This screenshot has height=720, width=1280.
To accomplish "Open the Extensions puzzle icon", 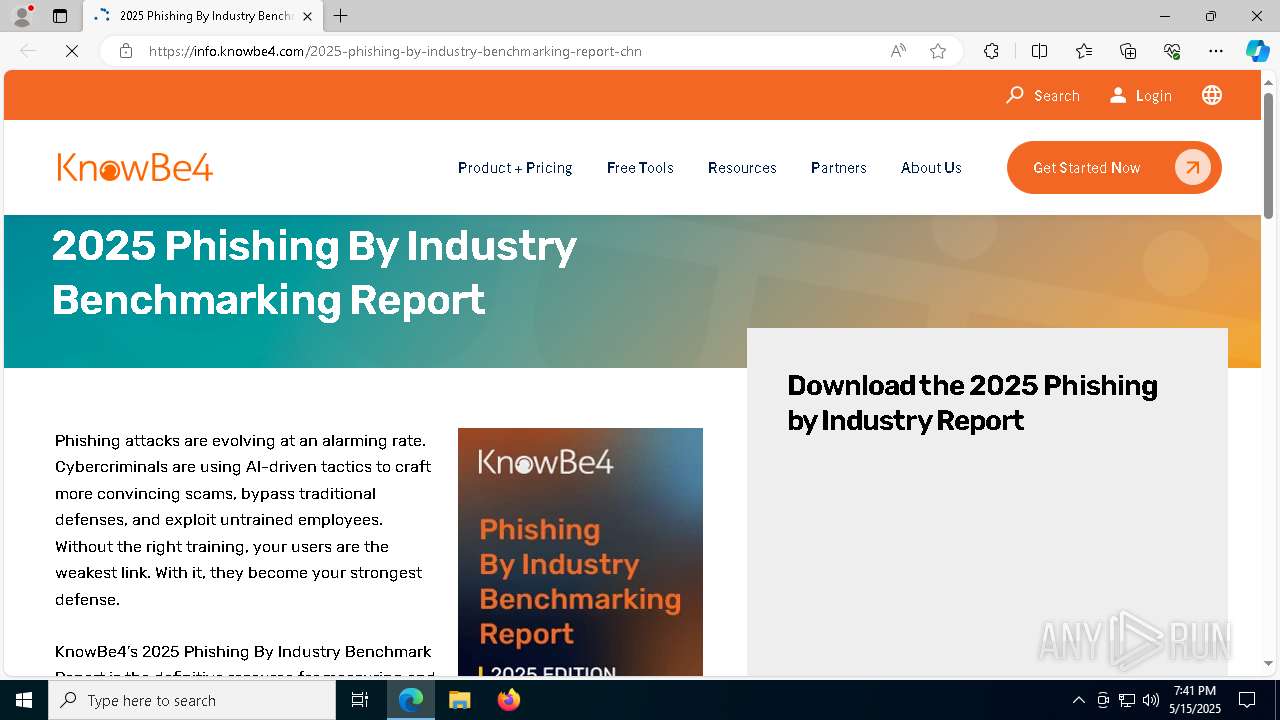I will tap(991, 51).
